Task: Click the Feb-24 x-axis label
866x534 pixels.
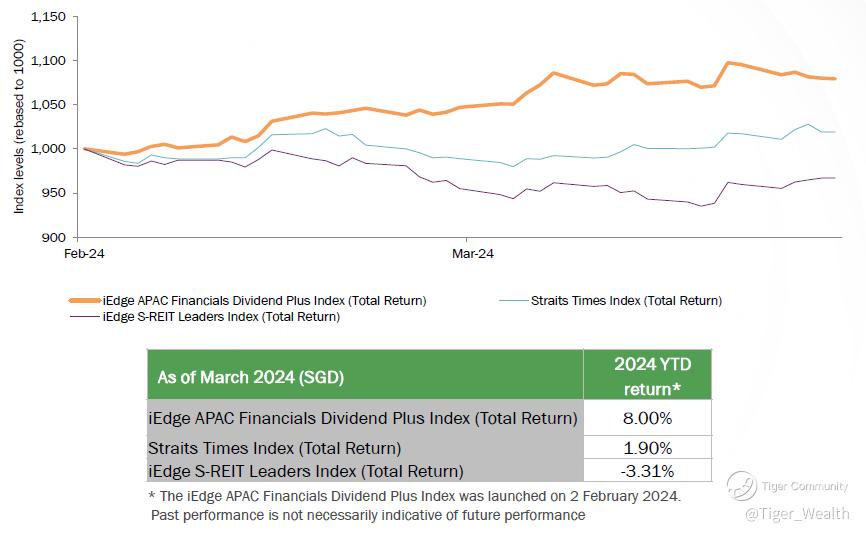Action: point(82,254)
